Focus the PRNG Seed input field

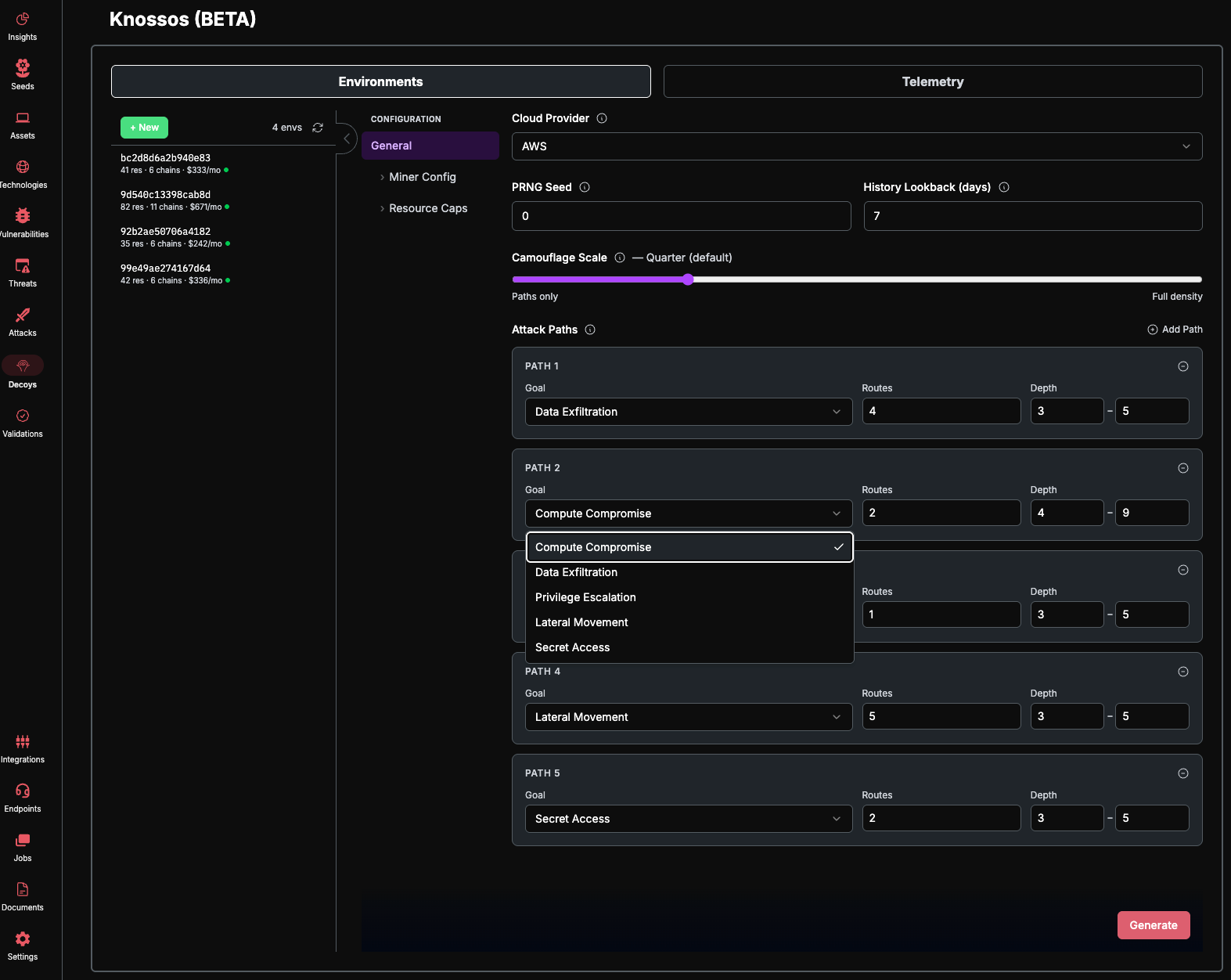coord(682,216)
